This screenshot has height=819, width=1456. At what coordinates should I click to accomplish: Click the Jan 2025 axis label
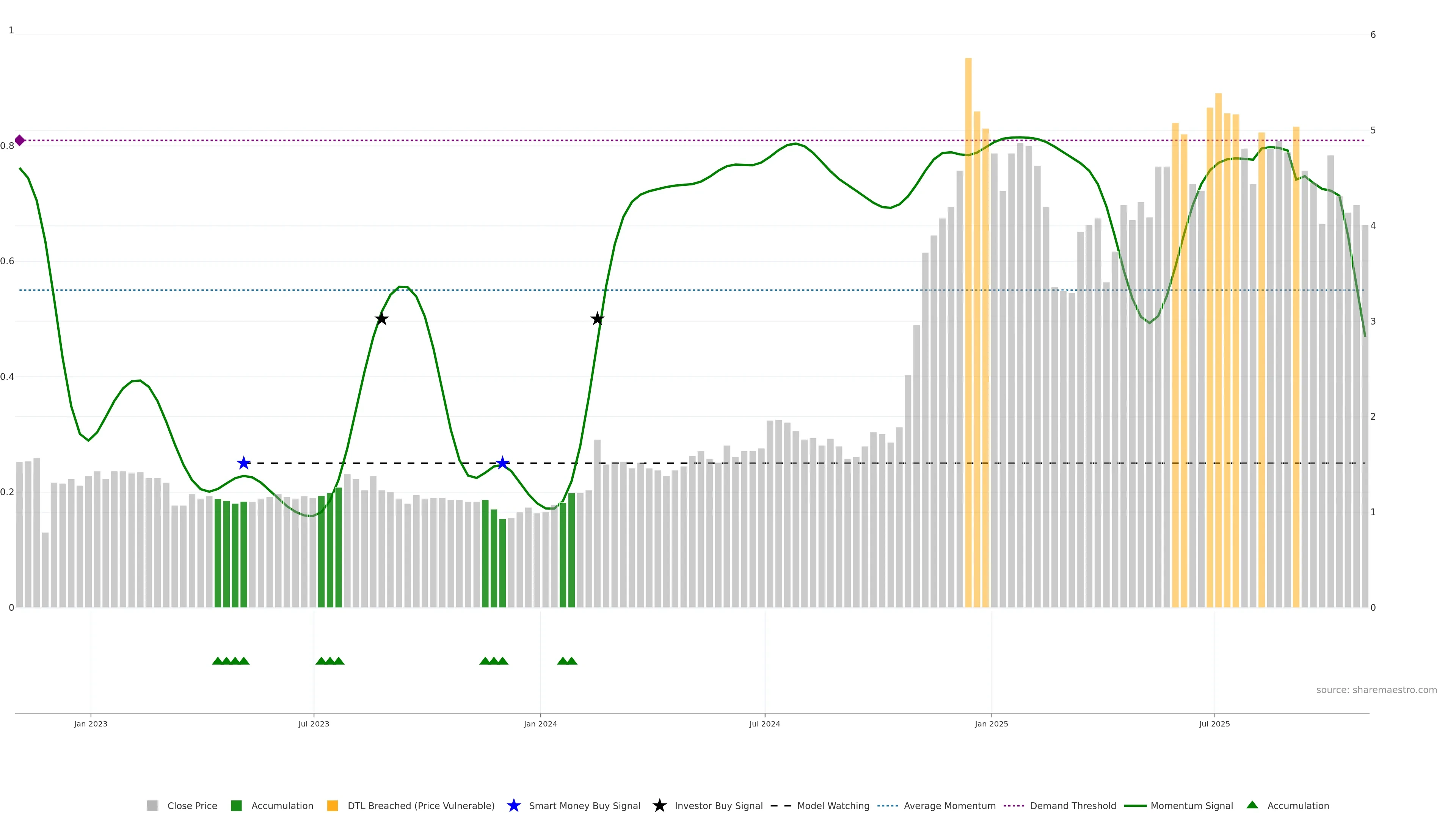pyautogui.click(x=991, y=724)
